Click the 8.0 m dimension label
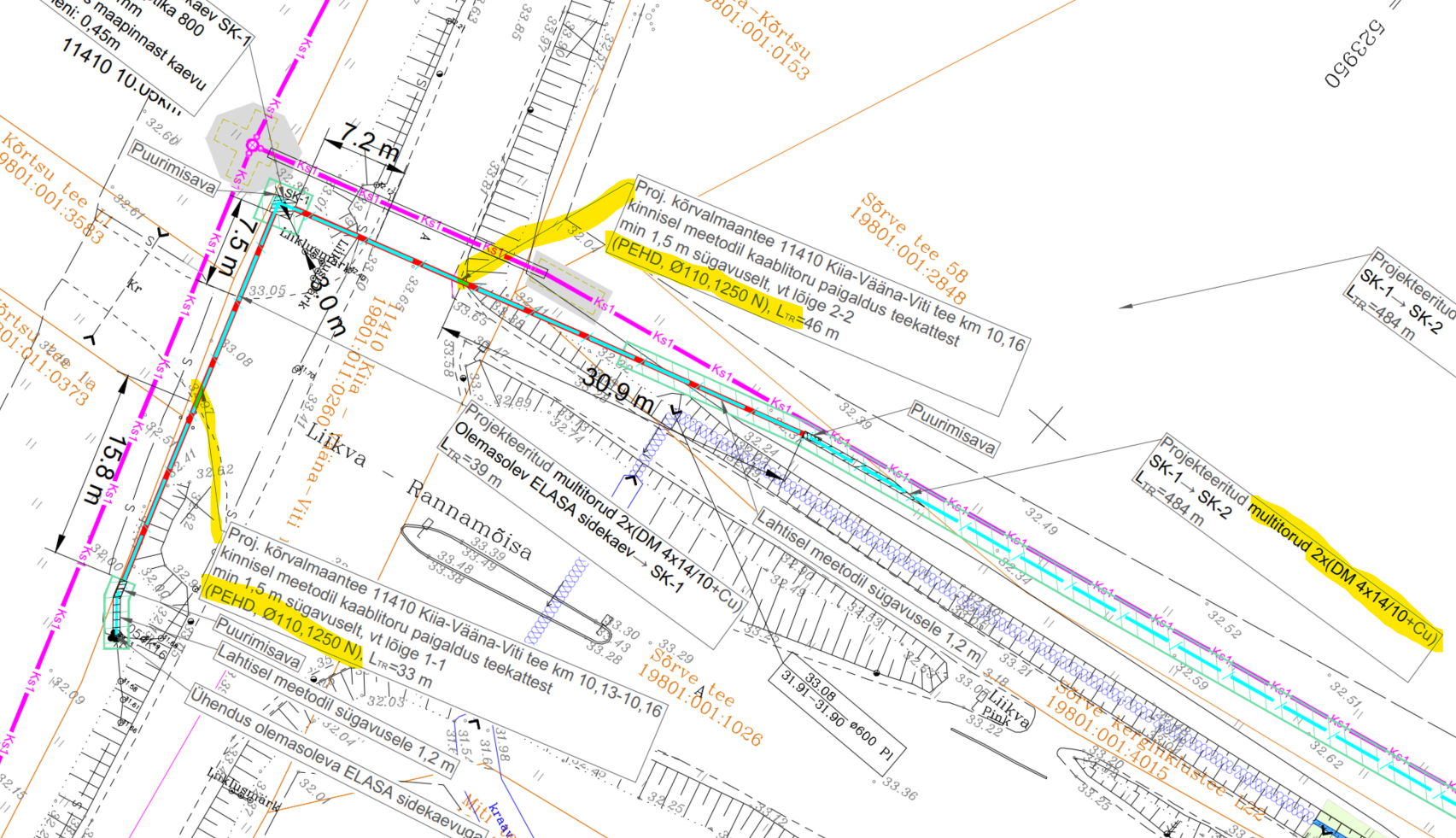 pos(330,303)
